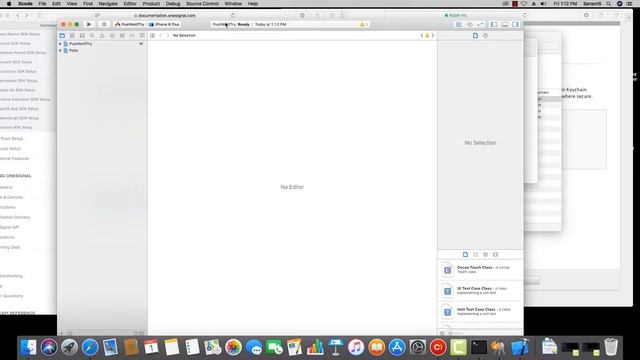Open the Symbol navigator

(x=82, y=36)
